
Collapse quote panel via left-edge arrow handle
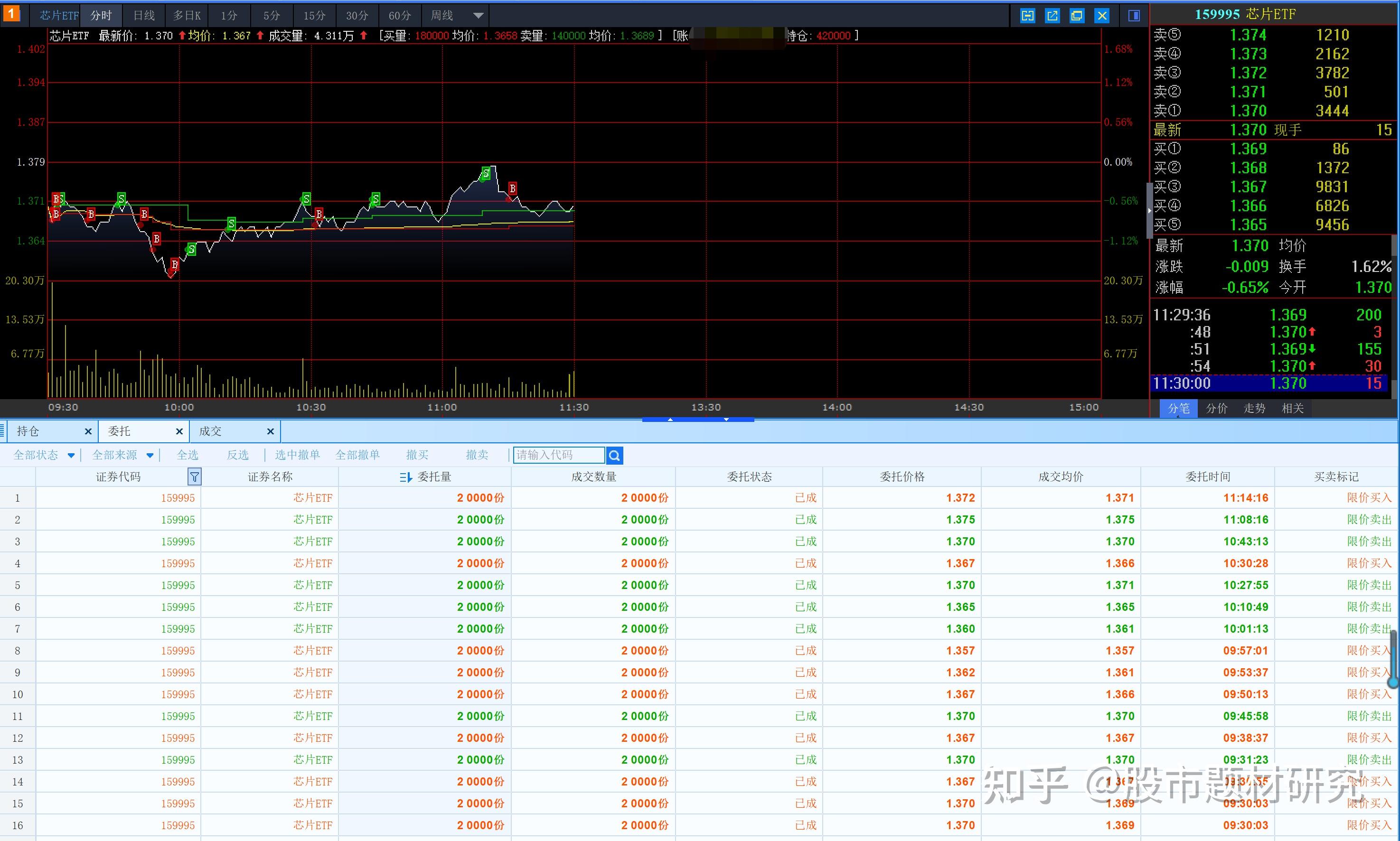click(x=1150, y=210)
